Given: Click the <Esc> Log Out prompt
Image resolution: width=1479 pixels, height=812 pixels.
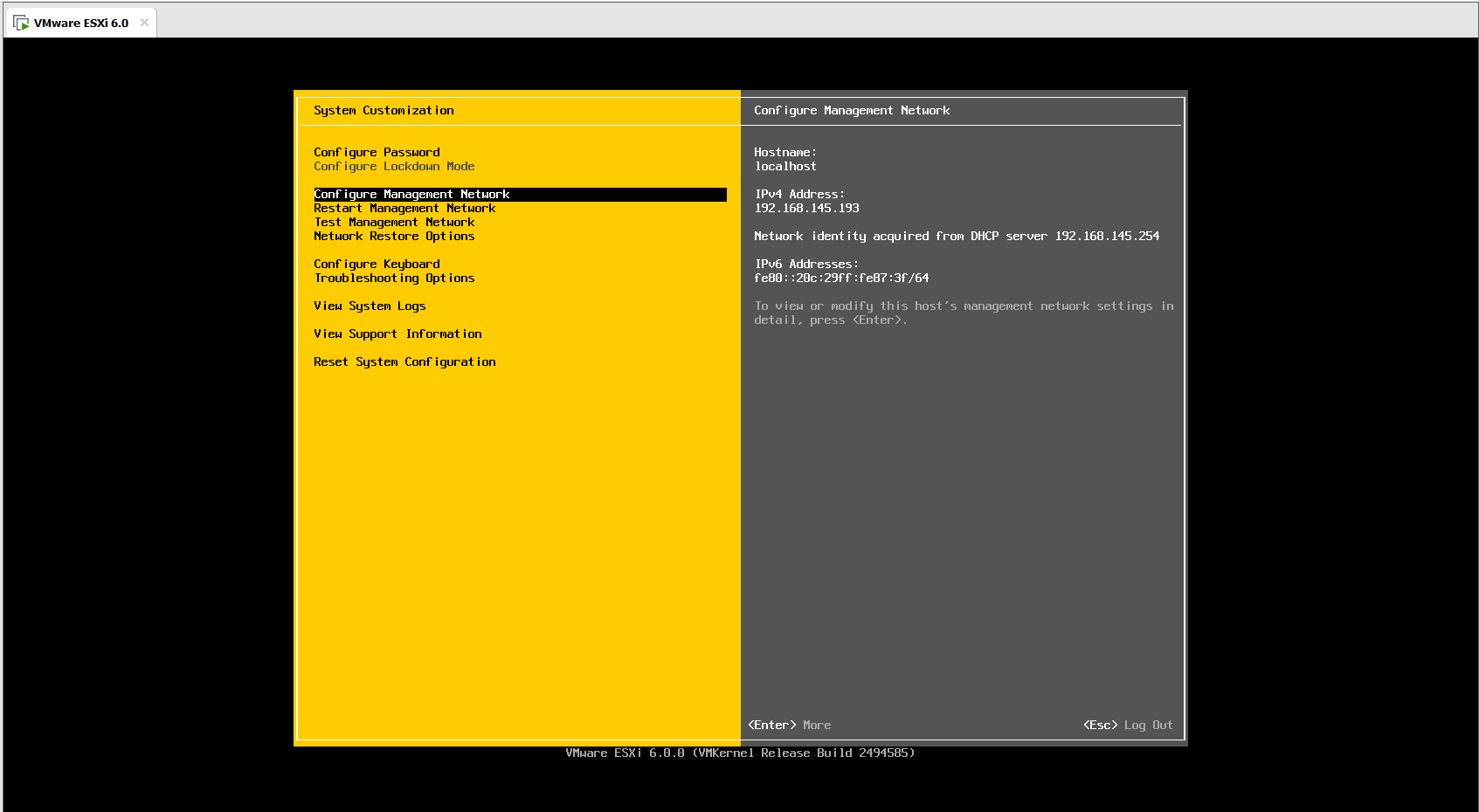Looking at the screenshot, I should [1128, 726].
